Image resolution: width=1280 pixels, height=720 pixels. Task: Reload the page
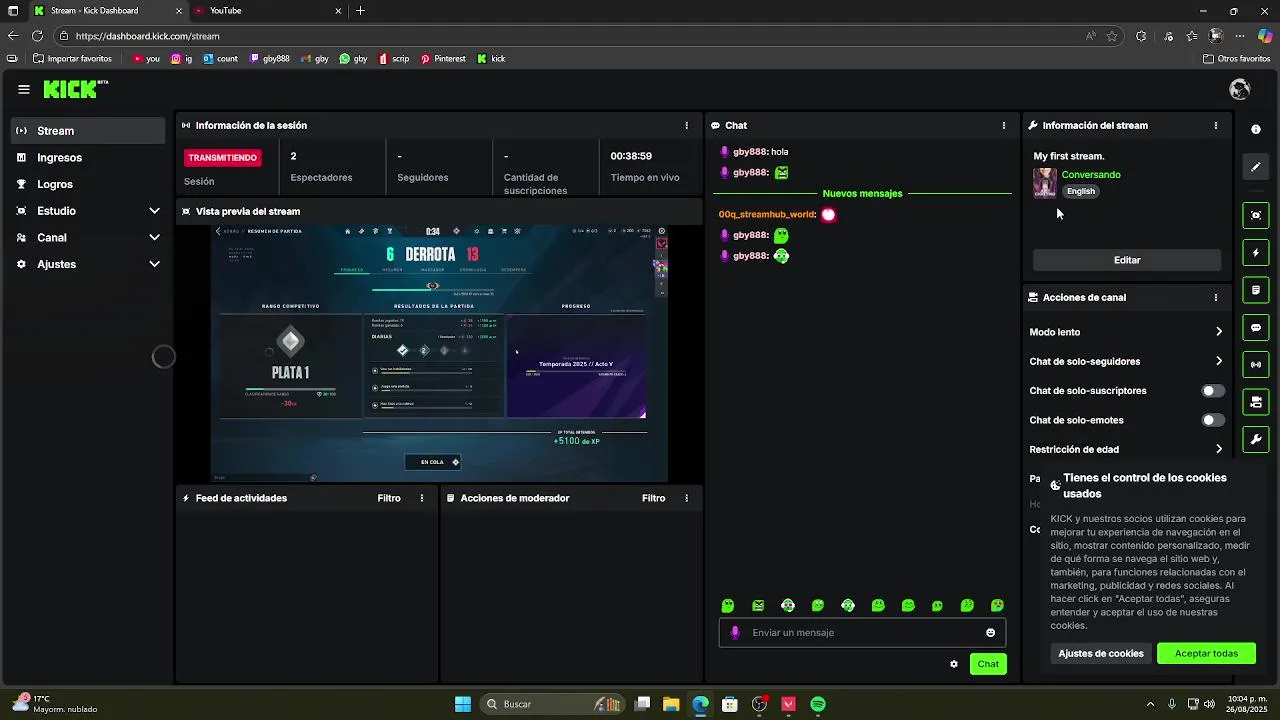tap(37, 36)
